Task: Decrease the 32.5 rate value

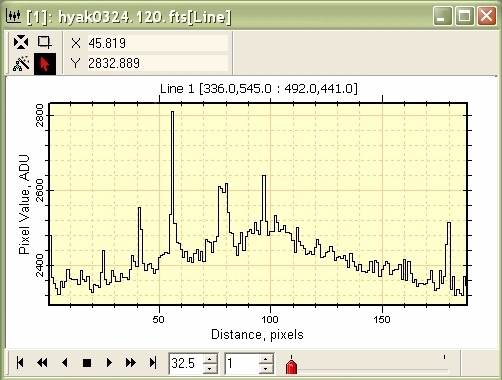Action: [210, 368]
